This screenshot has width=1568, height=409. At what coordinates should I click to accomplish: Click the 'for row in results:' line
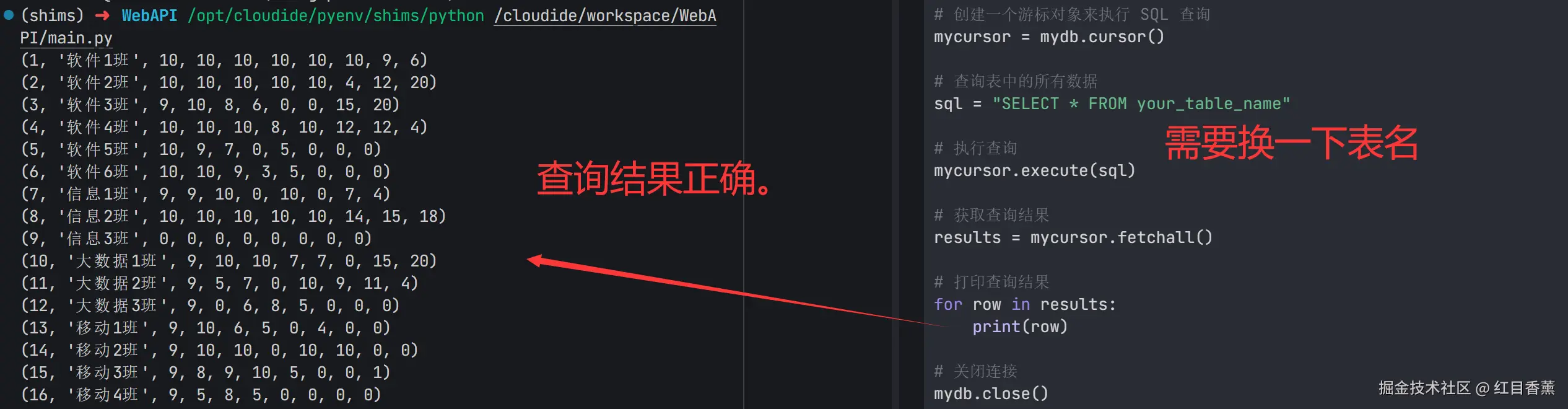pos(1024,304)
